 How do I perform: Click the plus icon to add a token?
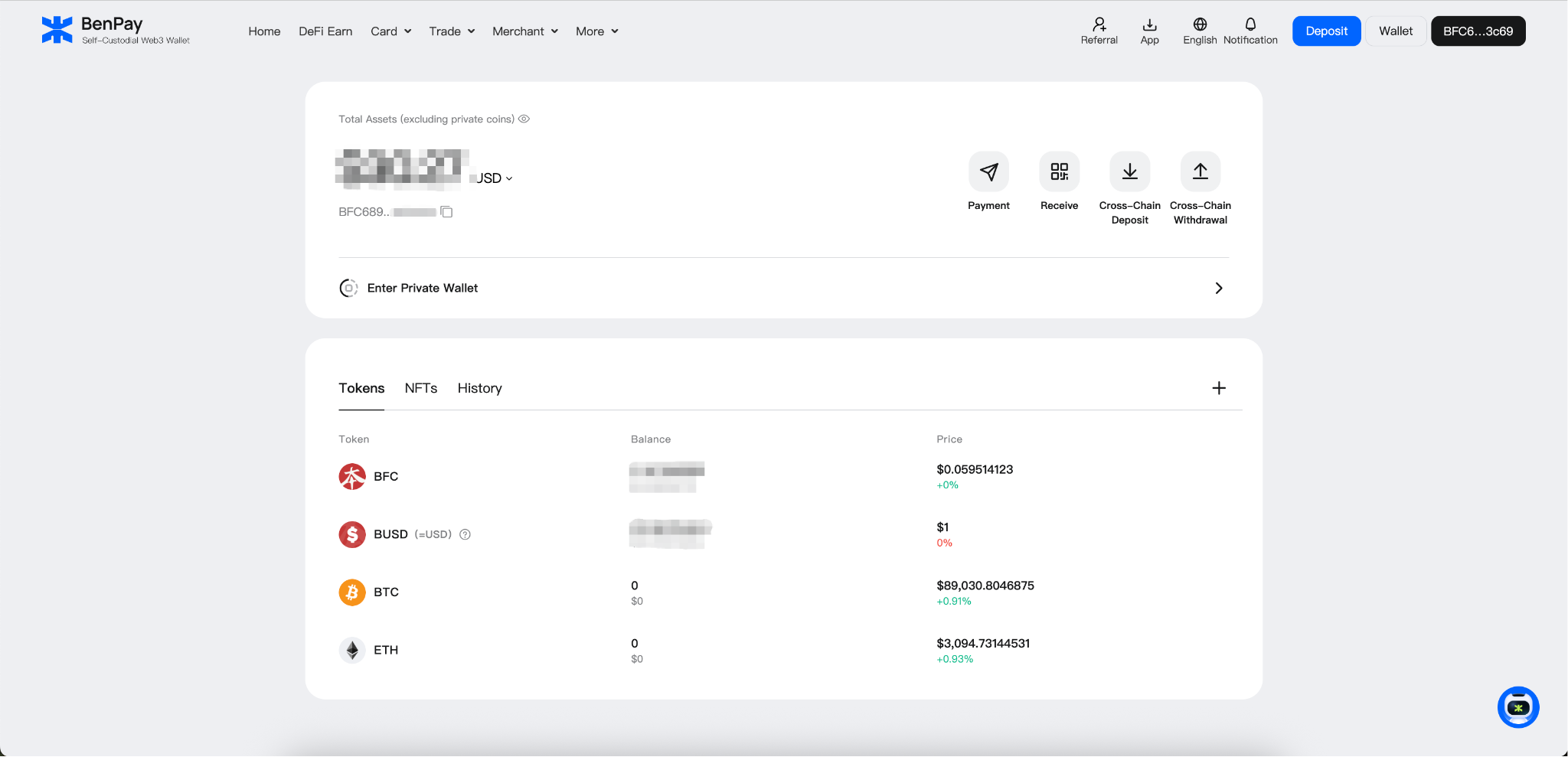click(x=1218, y=388)
